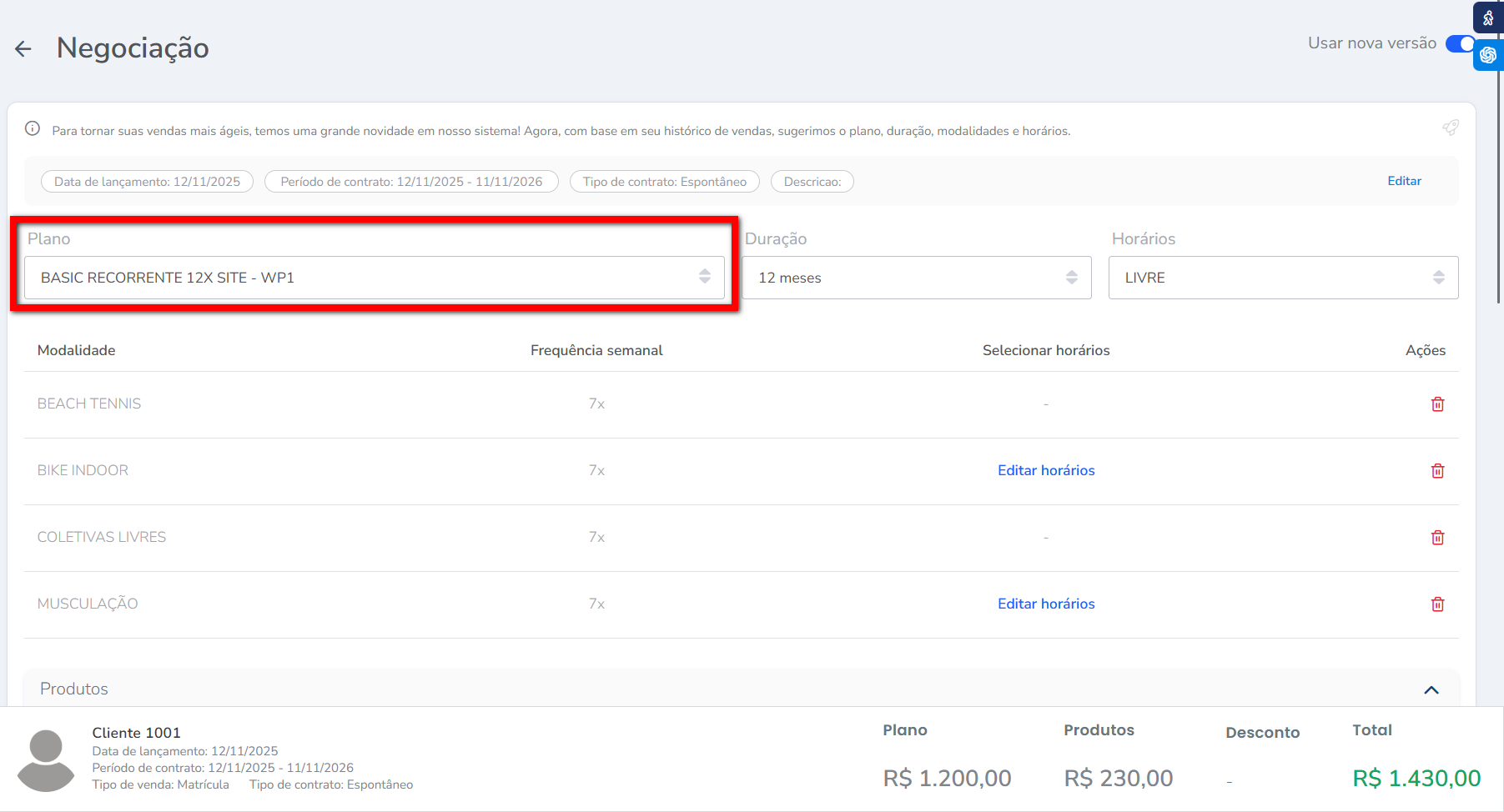This screenshot has width=1504, height=812.
Task: Delete the BIKE INDOOR modality
Action: tap(1437, 471)
